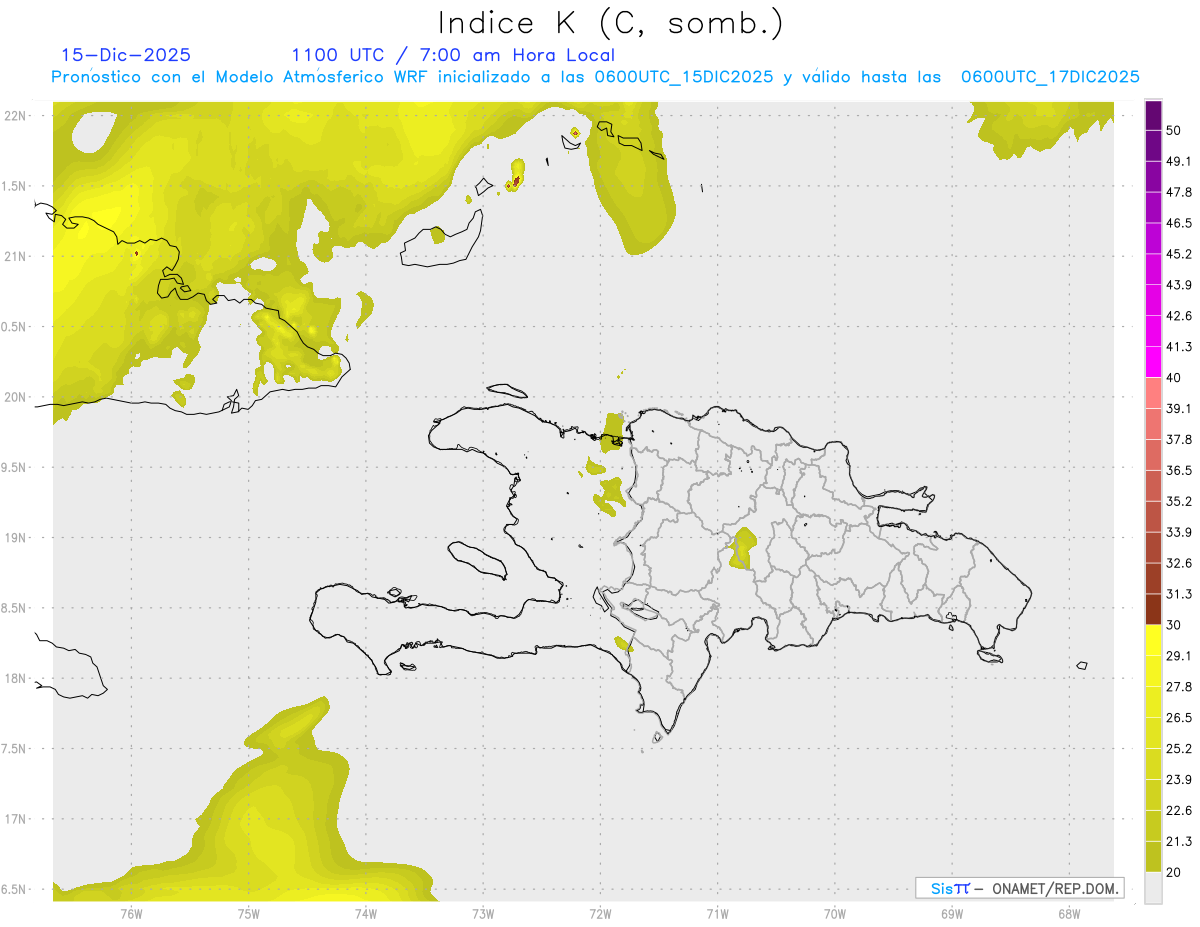This screenshot has width=1200, height=927.
Task: Click the colorbar value "20"
Action: 1175,872
